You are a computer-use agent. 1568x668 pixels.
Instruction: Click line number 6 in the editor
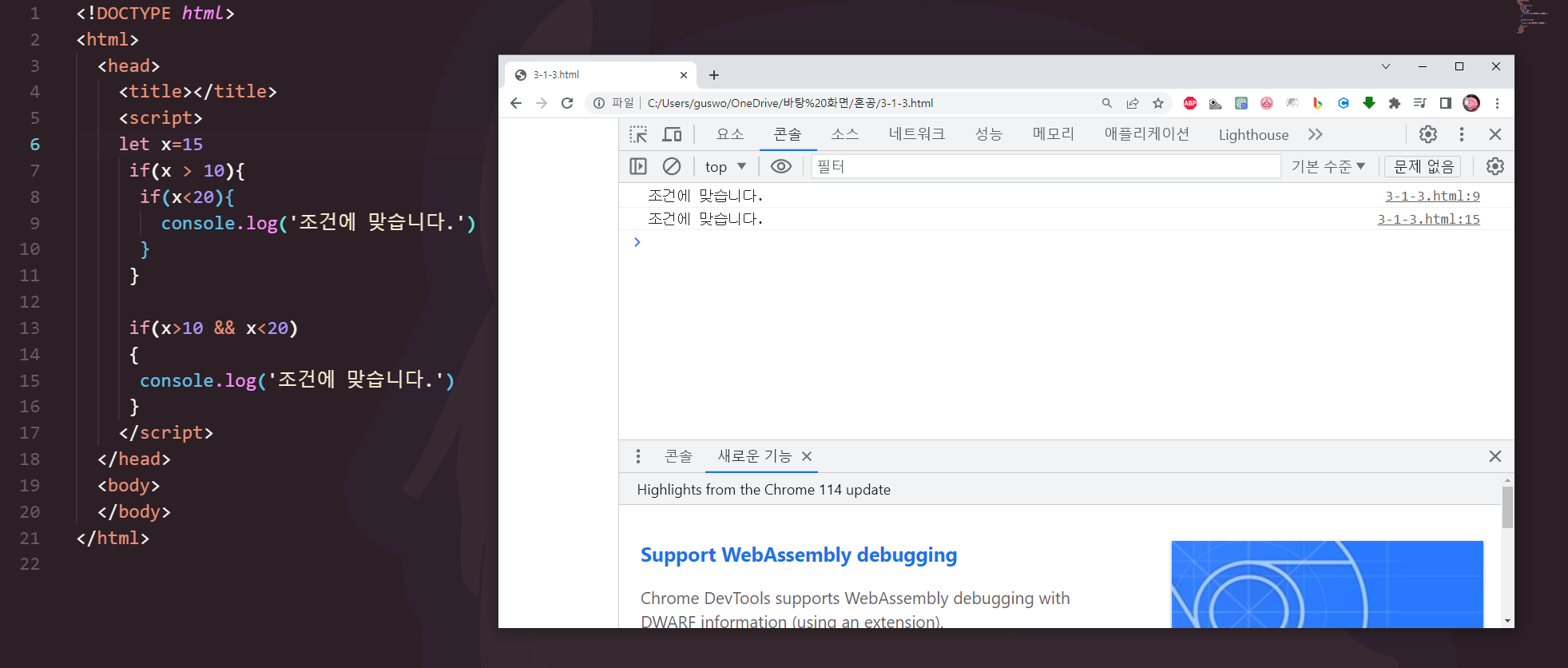click(x=34, y=145)
